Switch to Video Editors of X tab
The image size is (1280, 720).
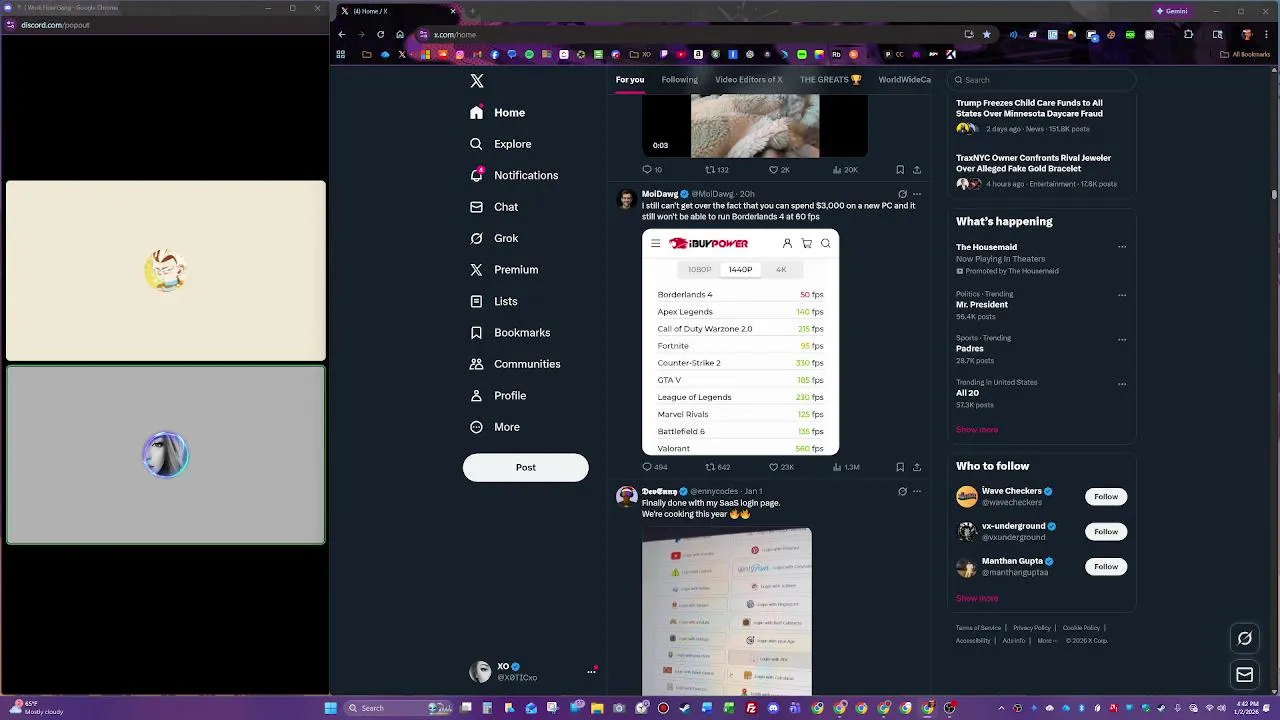coord(749,80)
